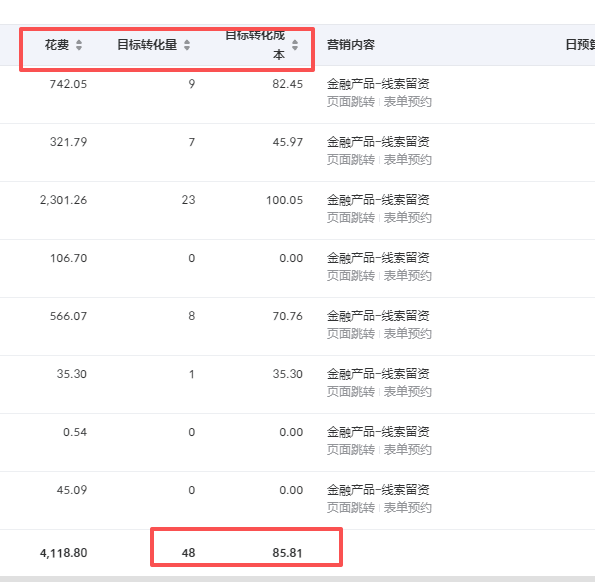Click 表单预约 in the 35.30 row
This screenshot has width=595, height=582.
pos(408,392)
